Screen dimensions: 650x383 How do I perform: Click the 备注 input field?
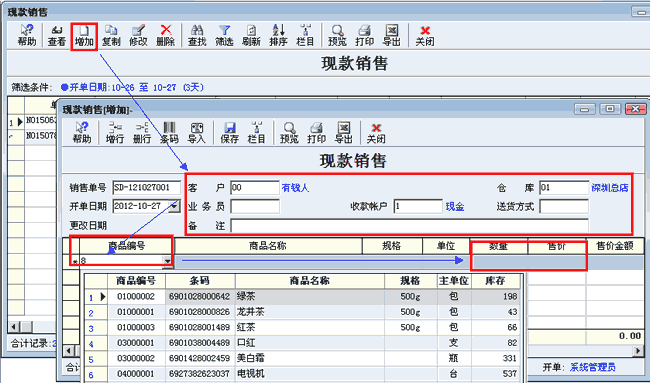[x=410, y=226]
